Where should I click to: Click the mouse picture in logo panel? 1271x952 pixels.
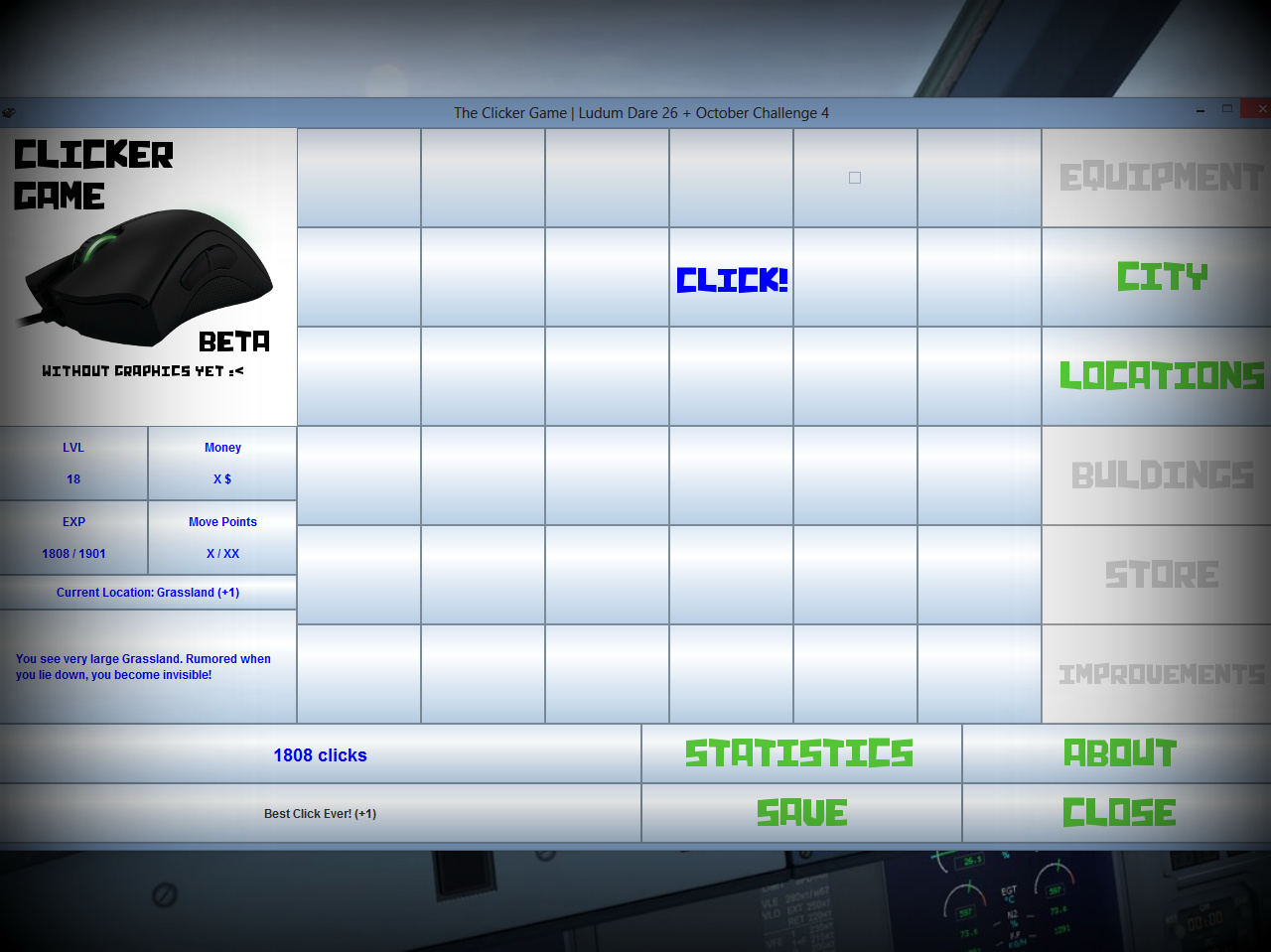pyautogui.click(x=149, y=276)
